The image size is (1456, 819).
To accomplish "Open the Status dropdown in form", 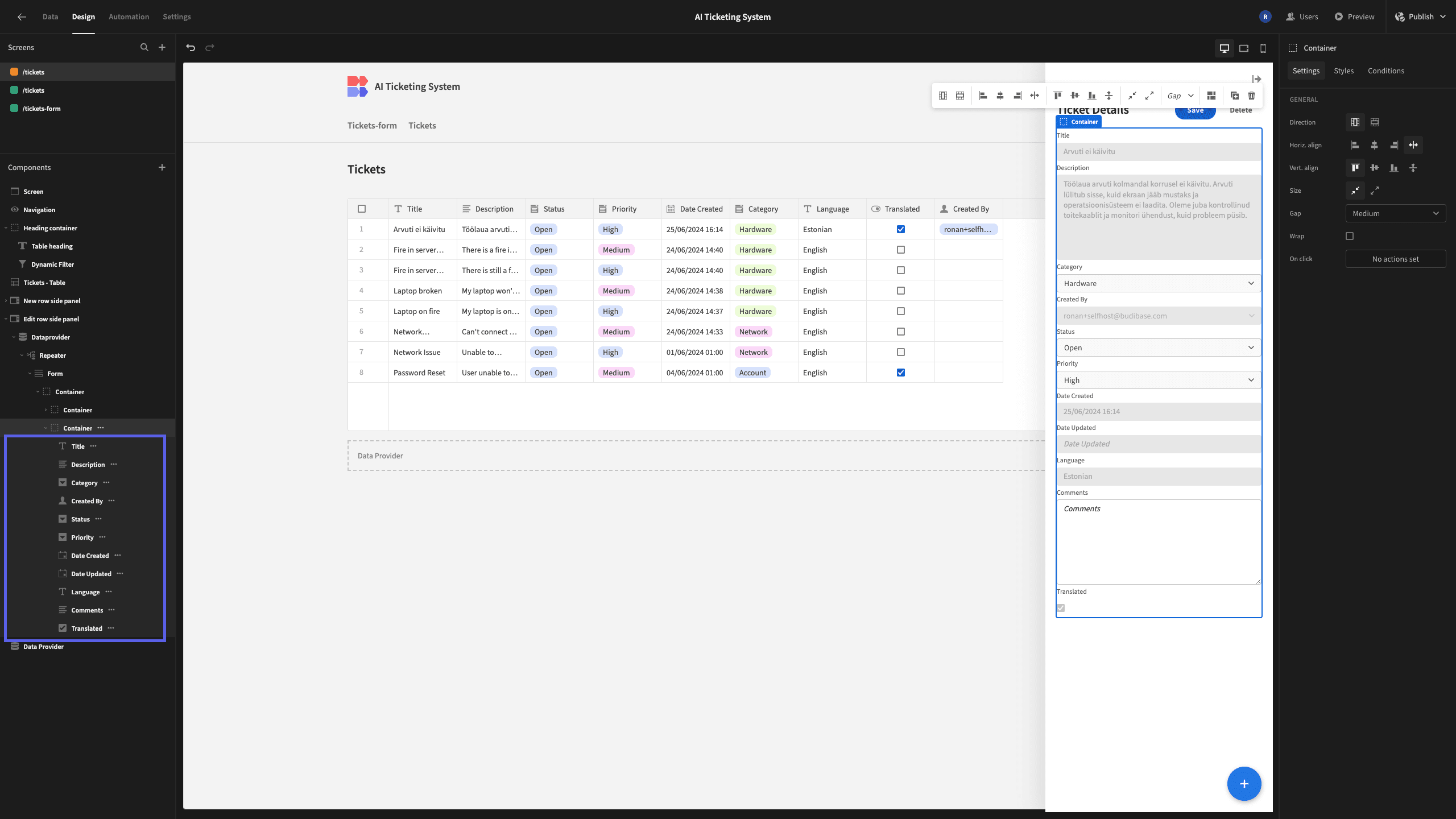I will [1159, 348].
